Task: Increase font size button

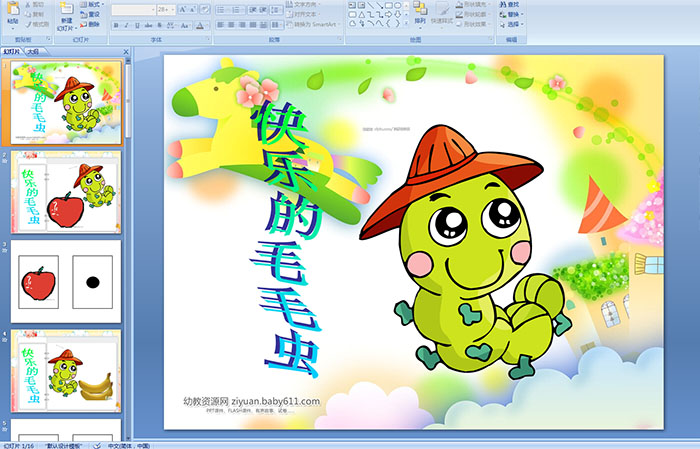Action: click(x=183, y=10)
